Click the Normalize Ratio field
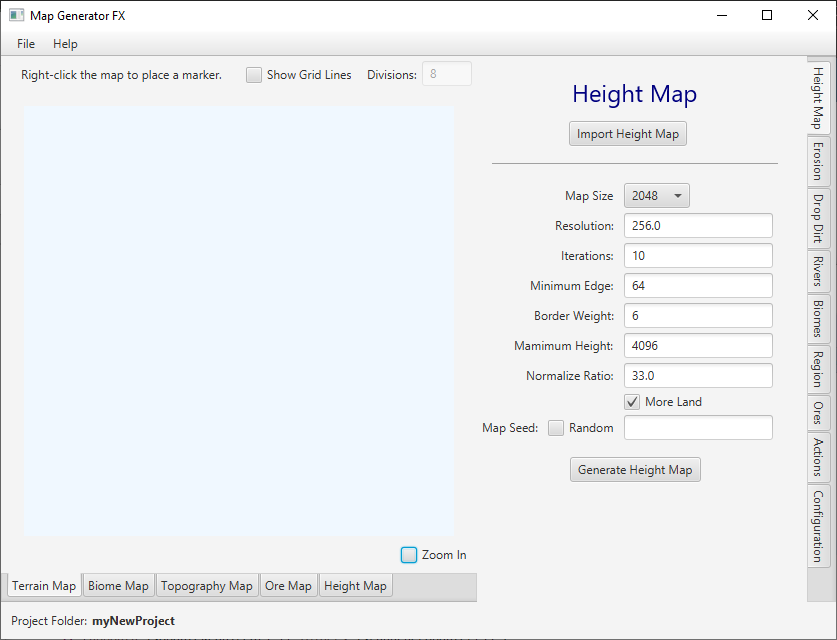Image resolution: width=837 pixels, height=640 pixels. (x=698, y=376)
